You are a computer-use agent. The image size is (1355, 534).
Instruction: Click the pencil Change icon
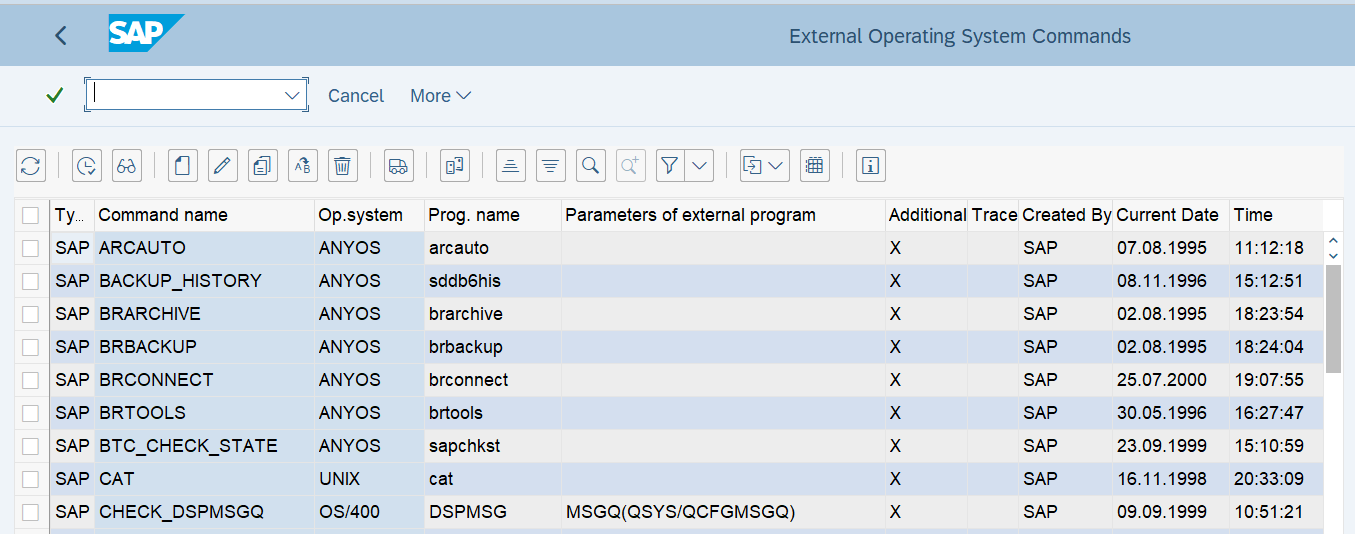tap(223, 166)
